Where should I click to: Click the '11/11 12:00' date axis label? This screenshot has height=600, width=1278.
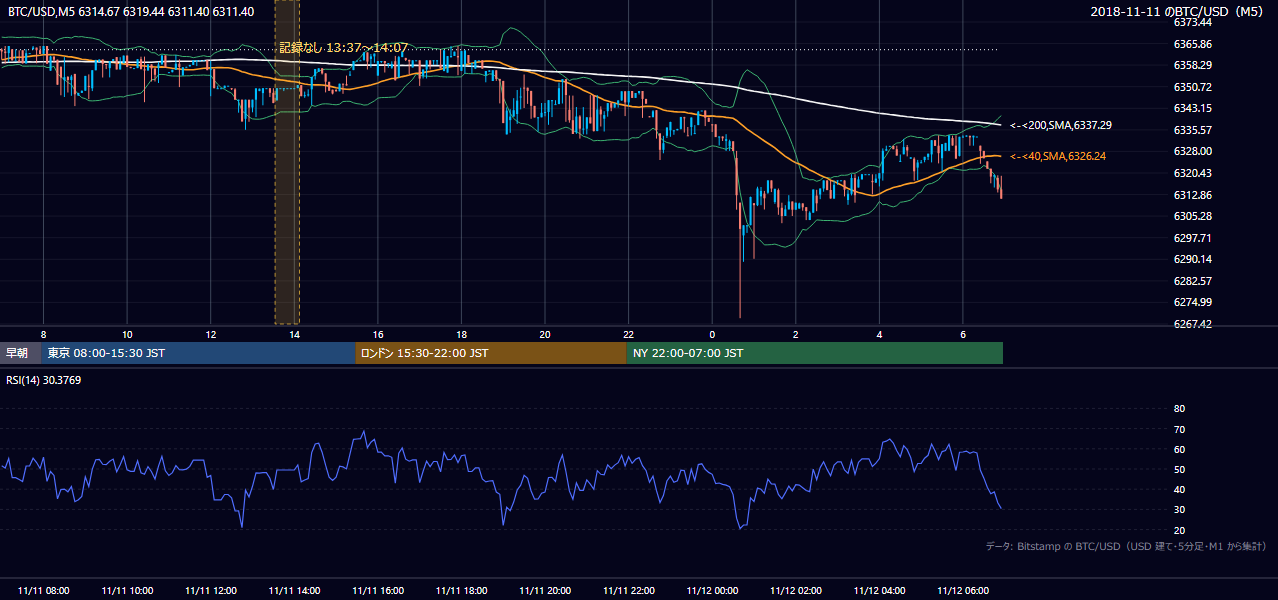tap(211, 591)
